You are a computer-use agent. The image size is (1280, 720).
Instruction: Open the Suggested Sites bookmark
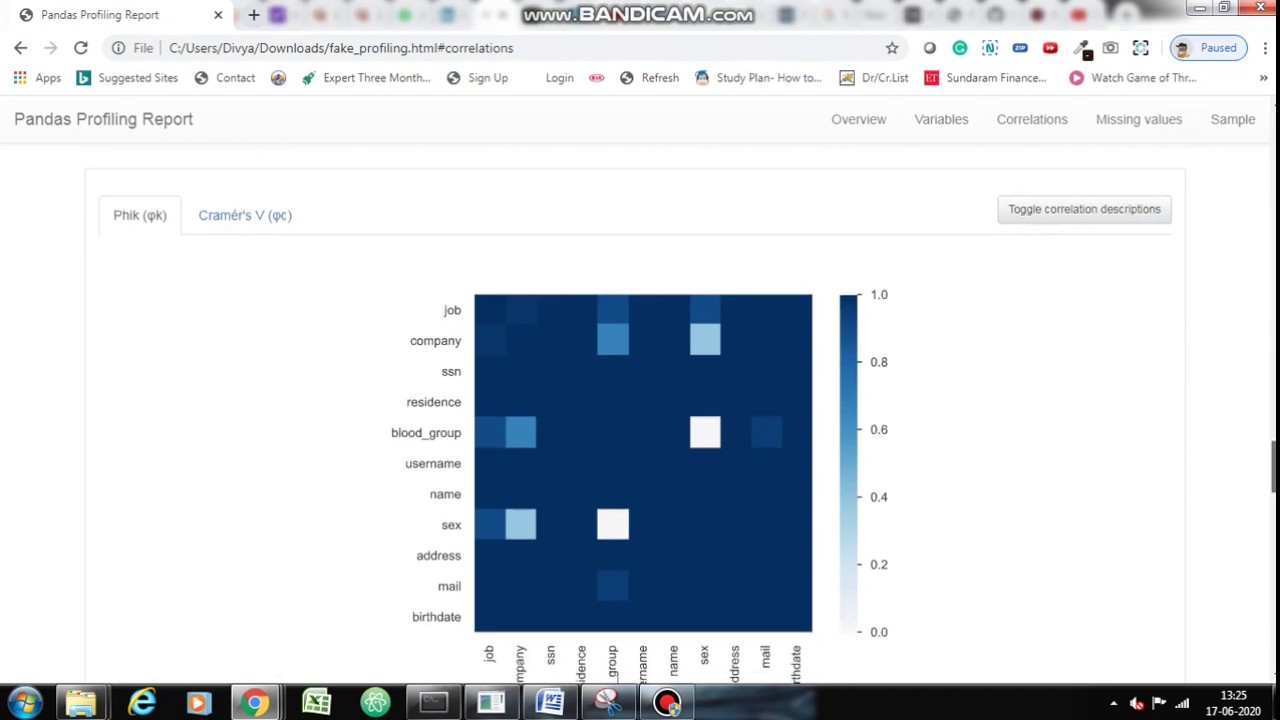click(x=127, y=78)
